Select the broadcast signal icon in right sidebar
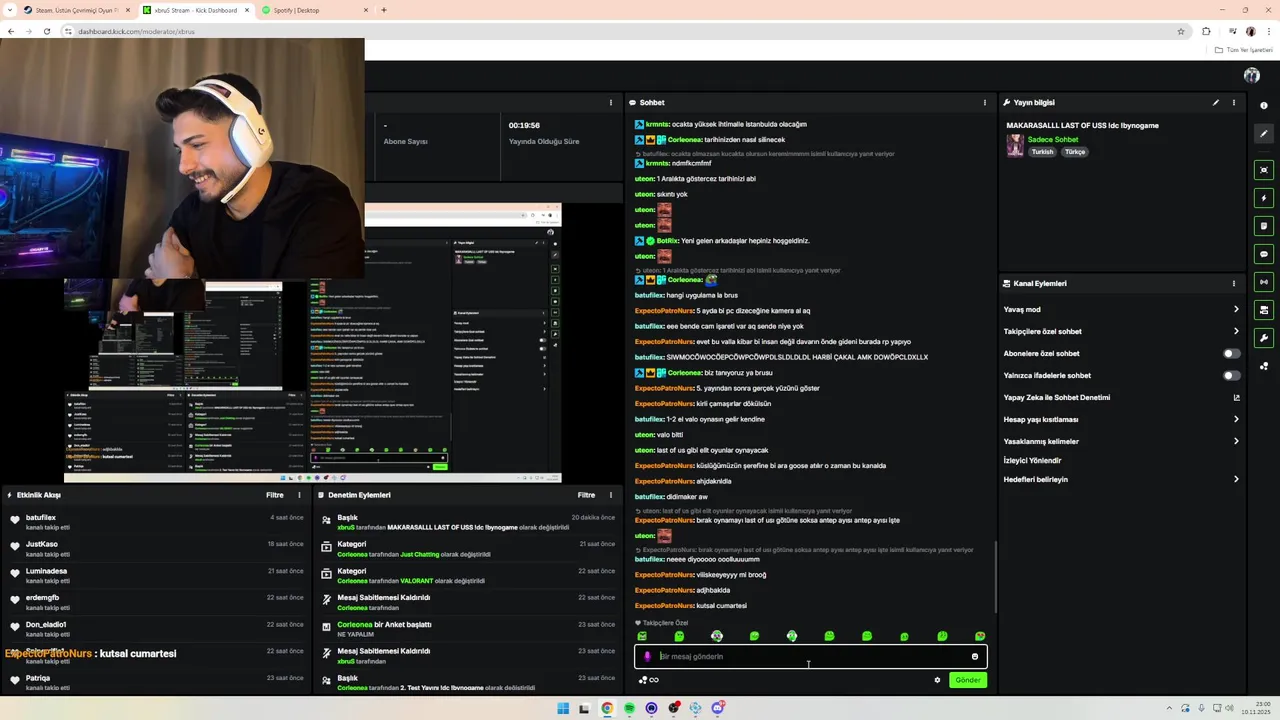This screenshot has height=720, width=1280. coord(1264,282)
